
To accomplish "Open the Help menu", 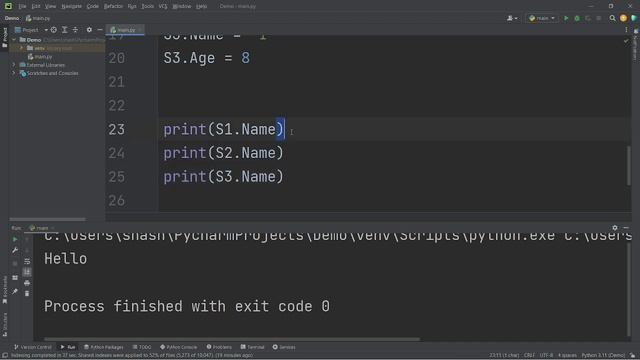I will [x=201, y=6].
